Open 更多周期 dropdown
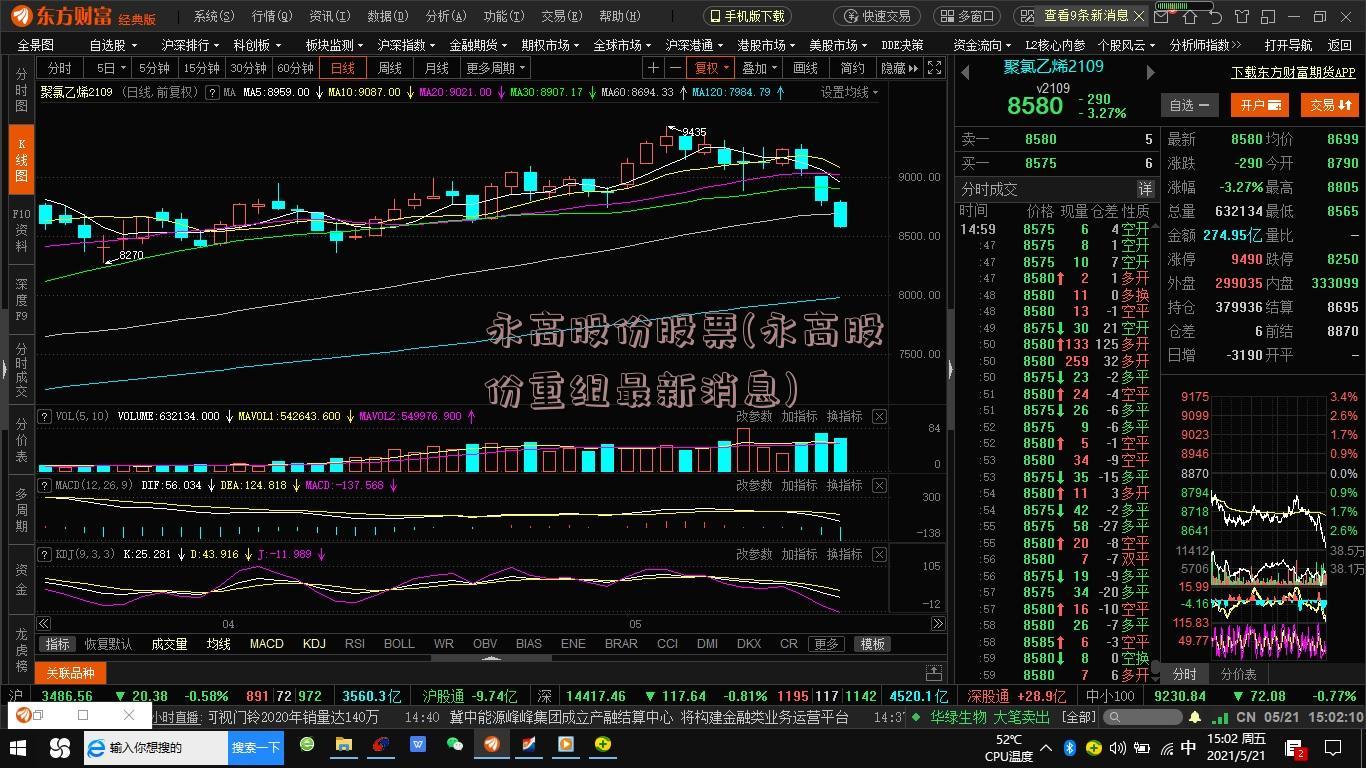This screenshot has width=1366, height=768. (495, 68)
